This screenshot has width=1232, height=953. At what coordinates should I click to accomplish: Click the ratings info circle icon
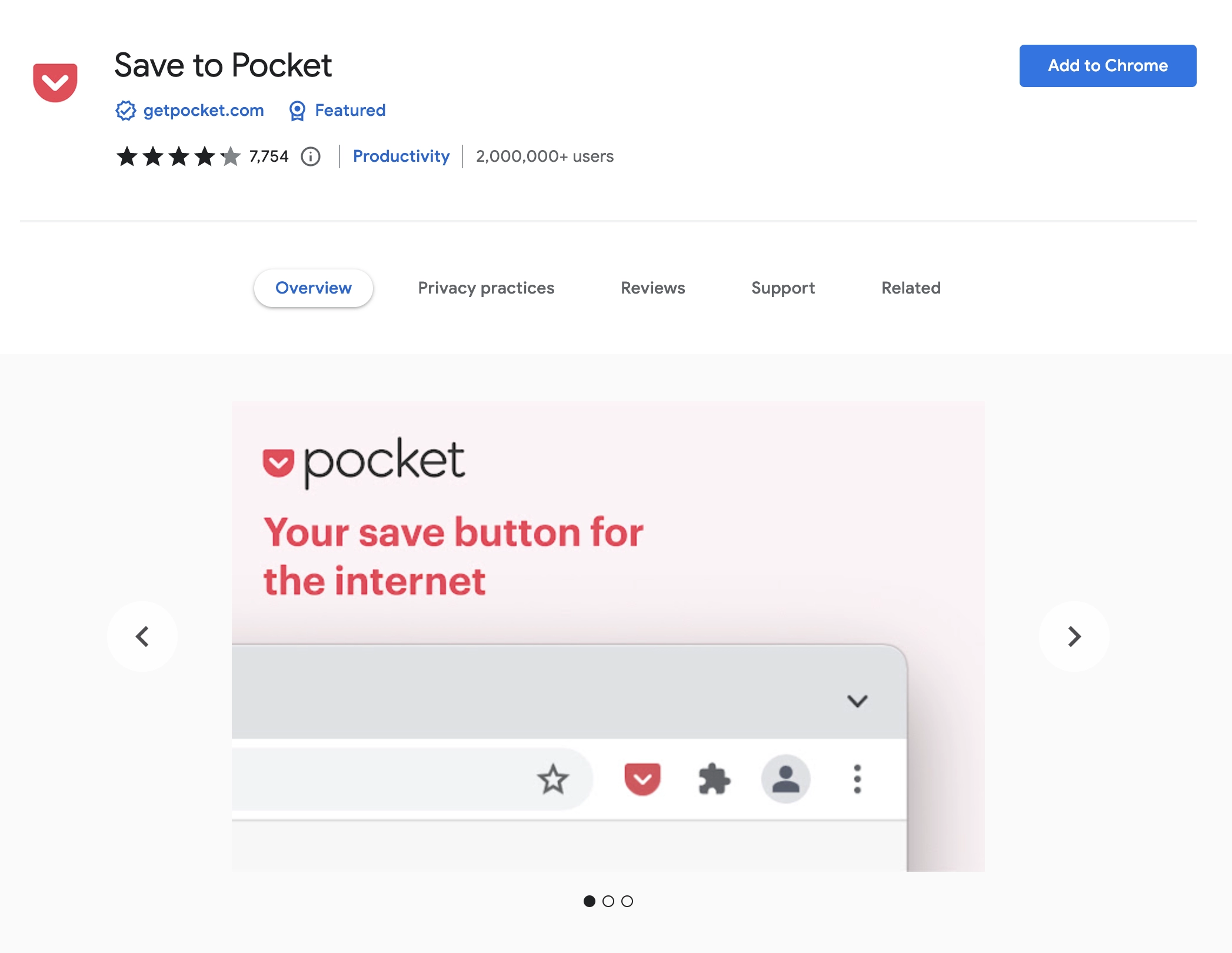coord(310,156)
